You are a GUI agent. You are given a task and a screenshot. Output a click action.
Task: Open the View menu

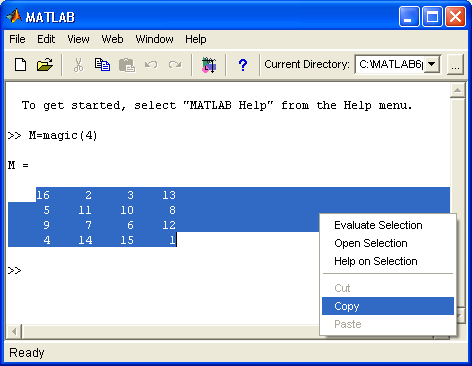pyautogui.click(x=78, y=39)
